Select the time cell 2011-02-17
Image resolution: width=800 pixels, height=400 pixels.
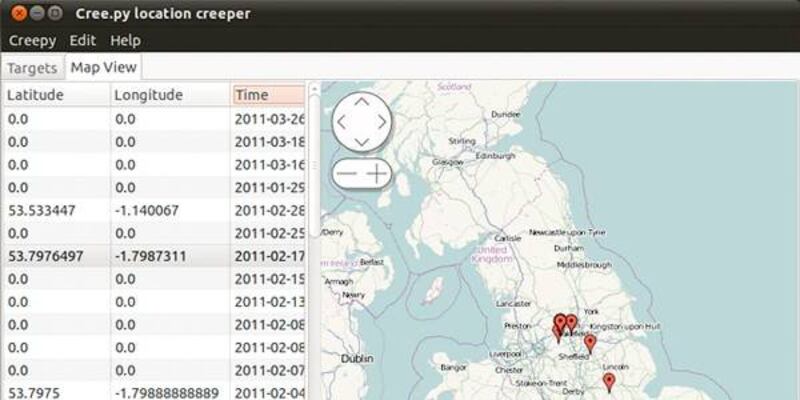[269, 256]
